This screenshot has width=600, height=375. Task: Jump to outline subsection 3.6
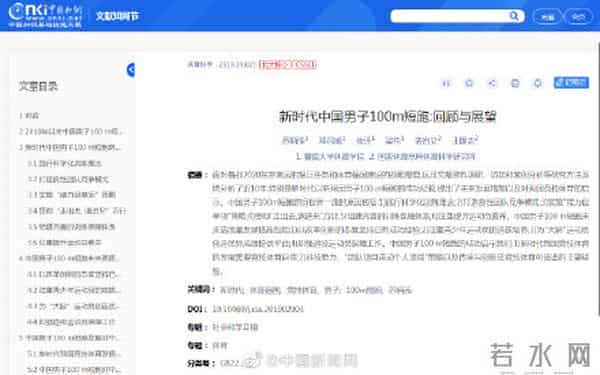click(65, 243)
